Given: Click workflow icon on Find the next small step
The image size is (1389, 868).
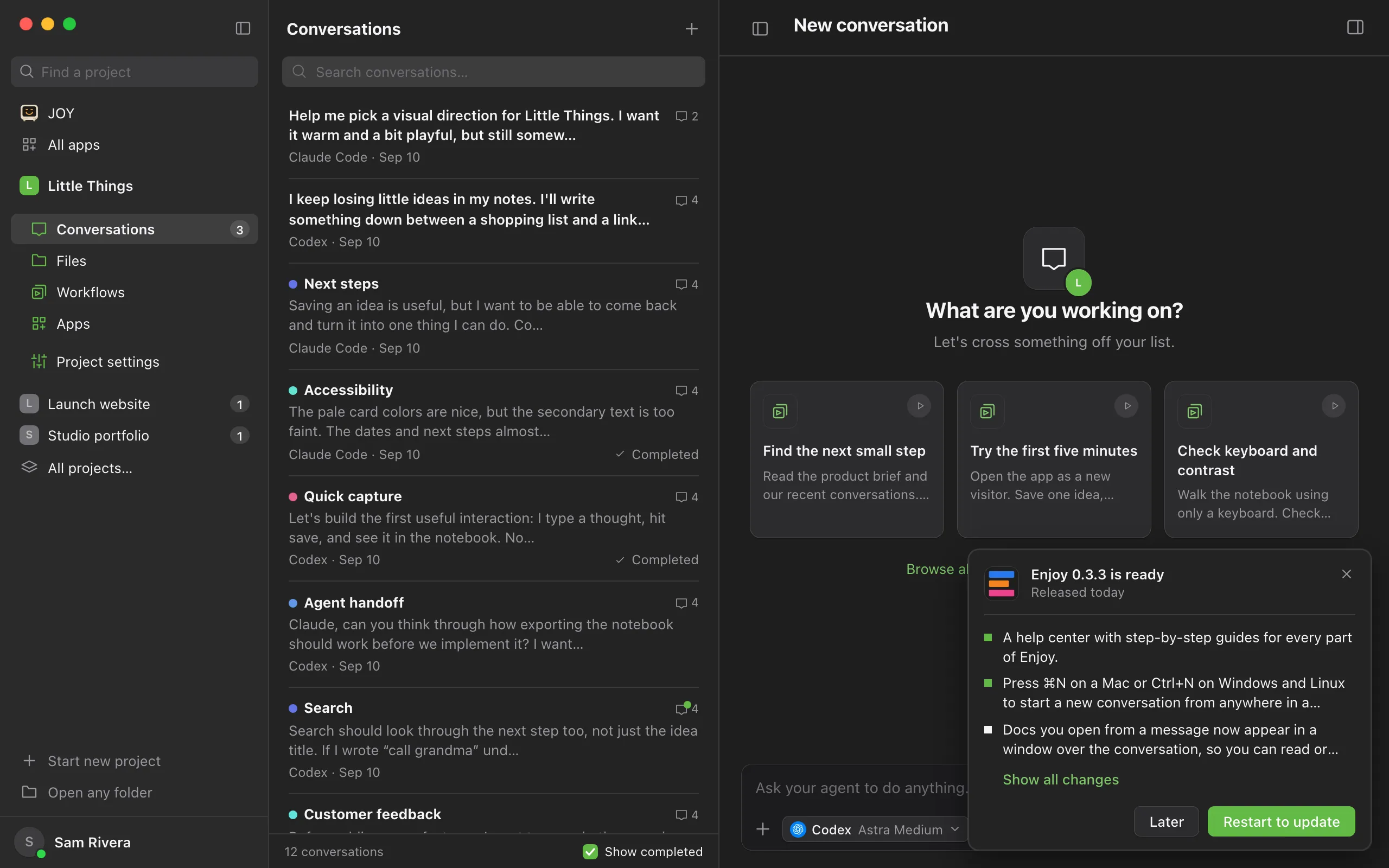Looking at the screenshot, I should (780, 411).
